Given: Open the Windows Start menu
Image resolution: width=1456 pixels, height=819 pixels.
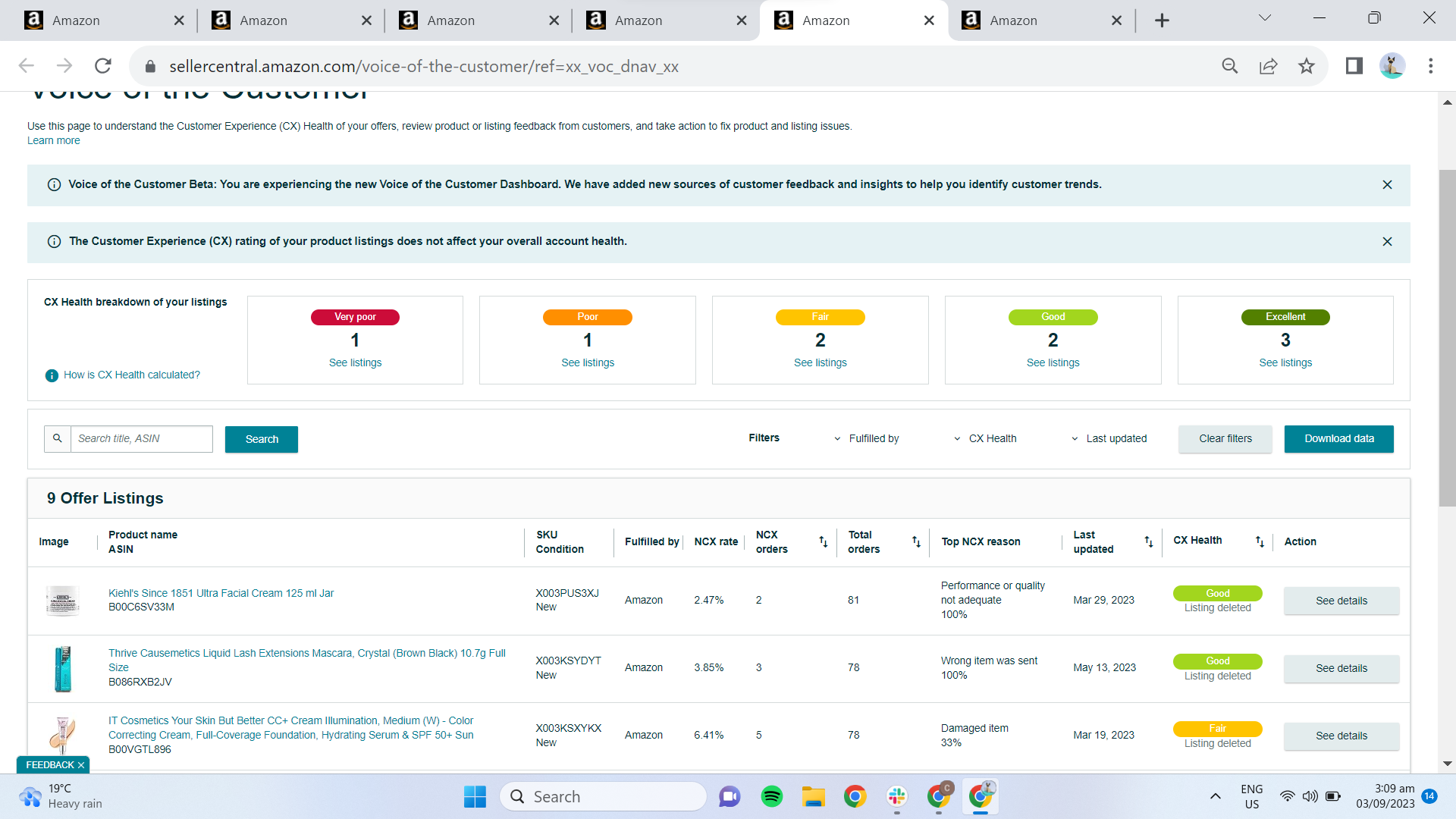Looking at the screenshot, I should click(475, 797).
